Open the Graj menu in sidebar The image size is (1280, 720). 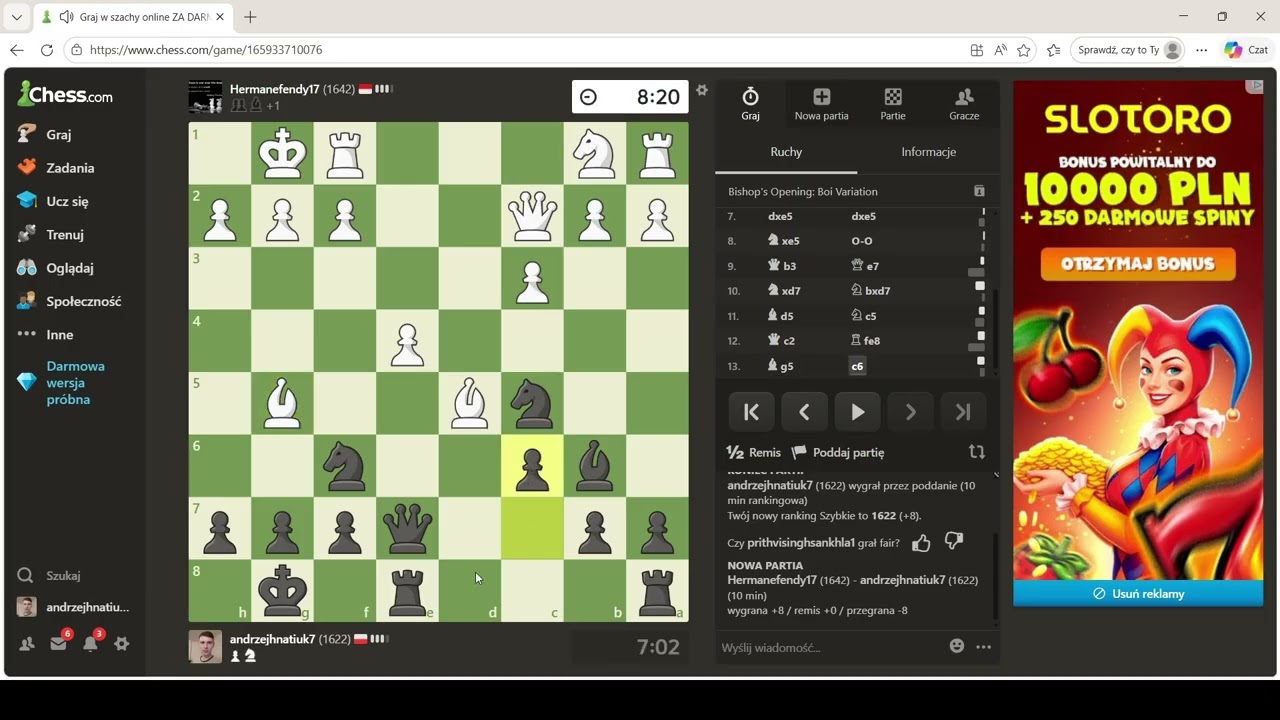pyautogui.click(x=45, y=134)
